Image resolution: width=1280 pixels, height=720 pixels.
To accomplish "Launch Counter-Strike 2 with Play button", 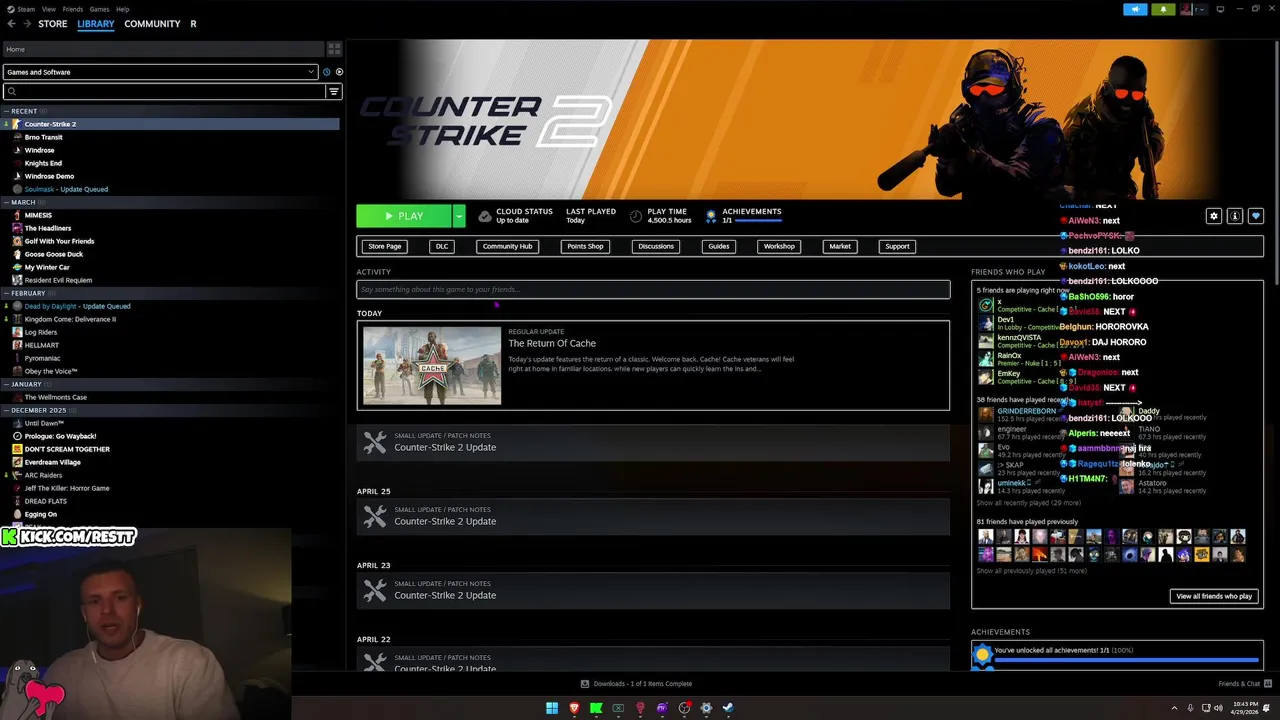I will click(x=404, y=216).
